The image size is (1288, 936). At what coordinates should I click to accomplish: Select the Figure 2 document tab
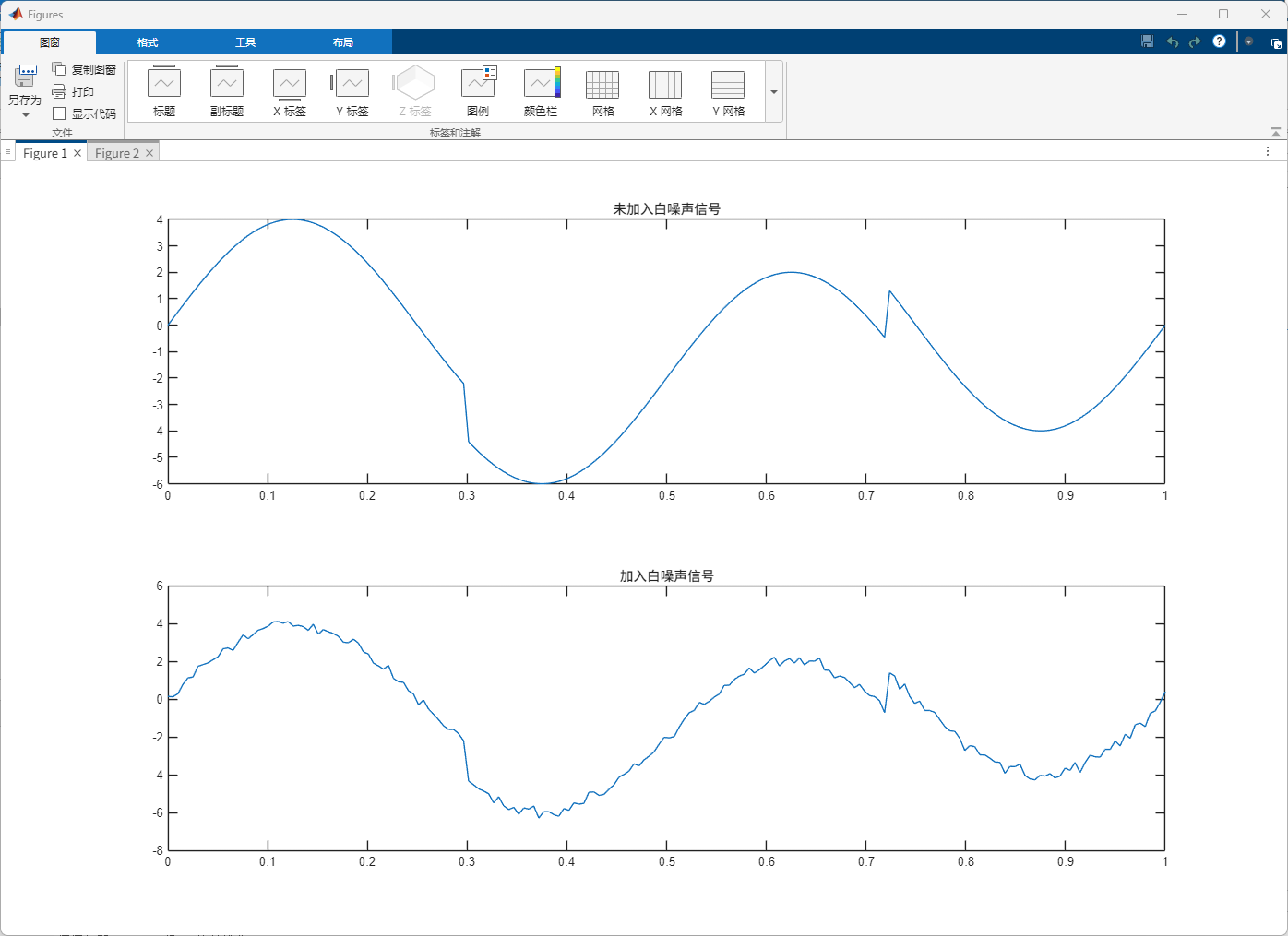(116, 153)
